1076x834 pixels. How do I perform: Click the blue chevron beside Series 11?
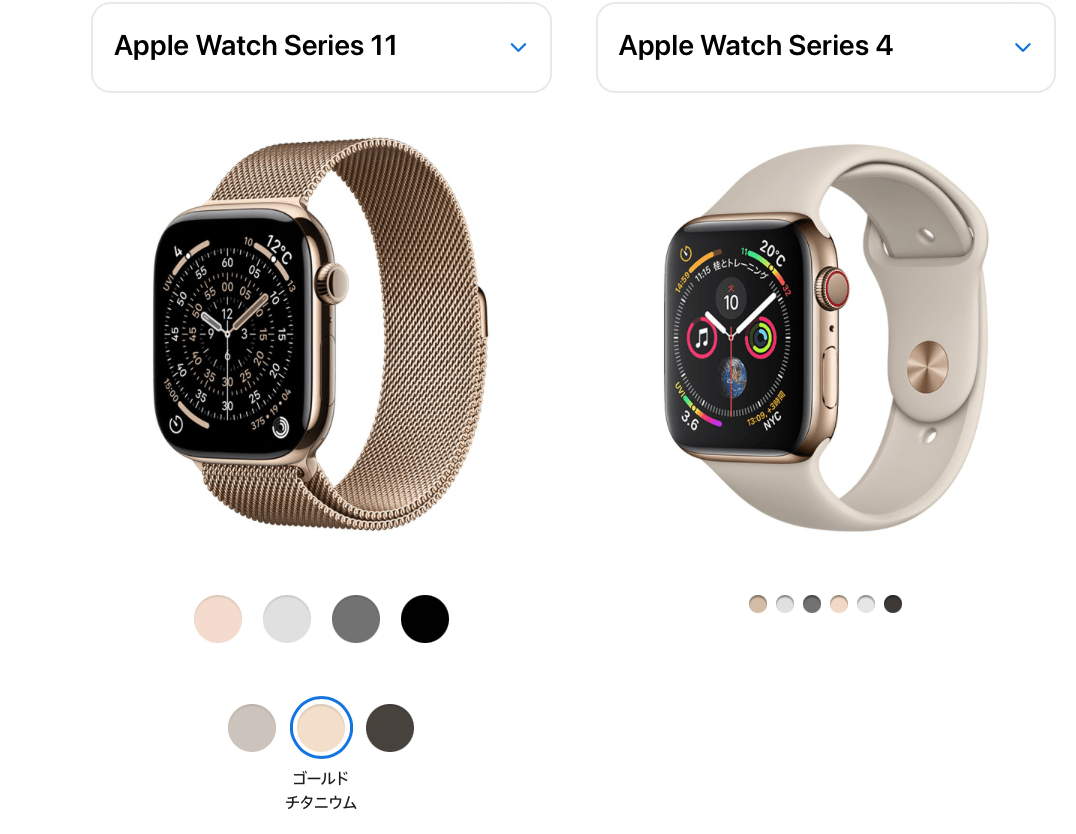point(519,47)
